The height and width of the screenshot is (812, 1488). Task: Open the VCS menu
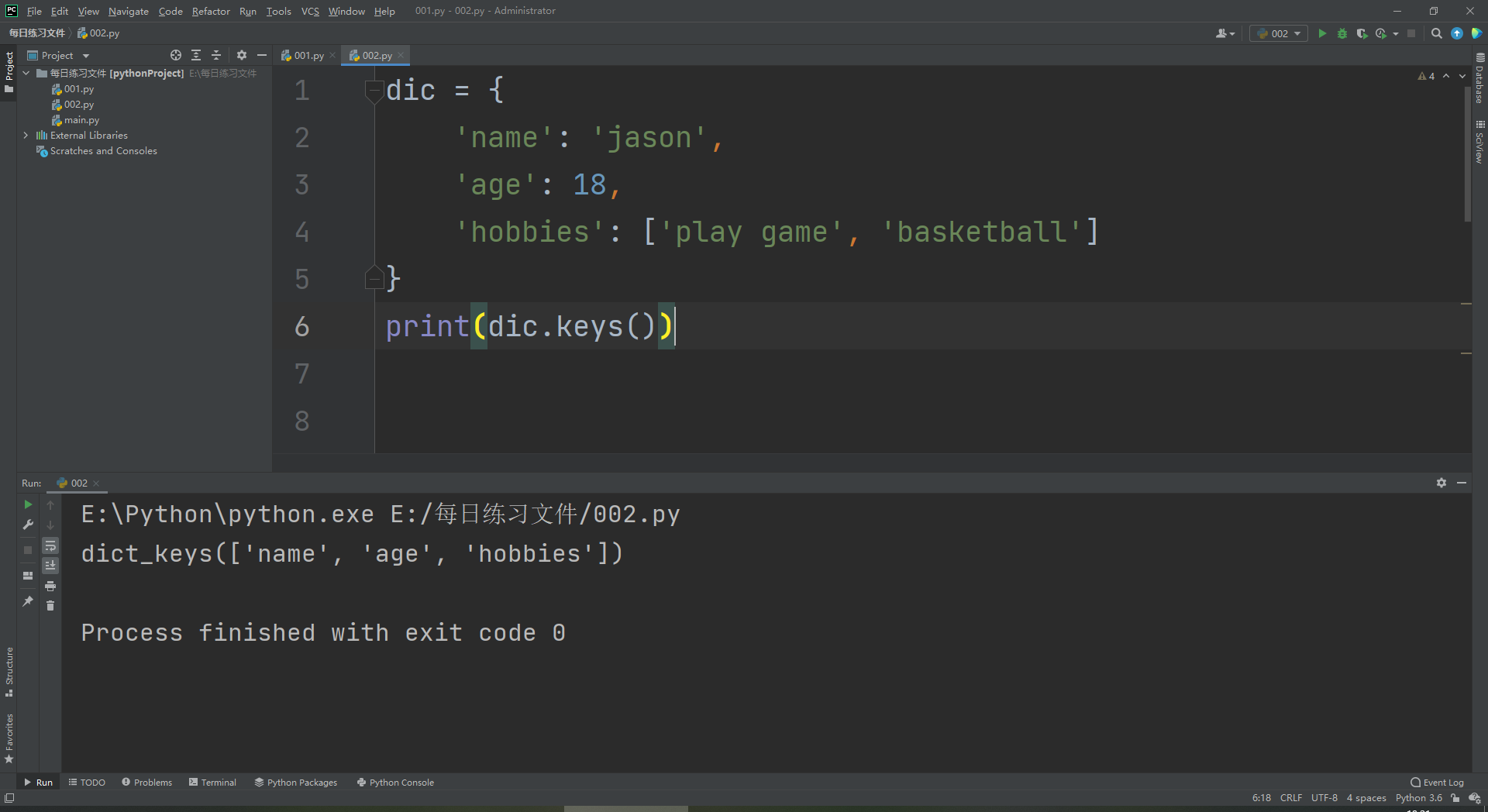[310, 11]
